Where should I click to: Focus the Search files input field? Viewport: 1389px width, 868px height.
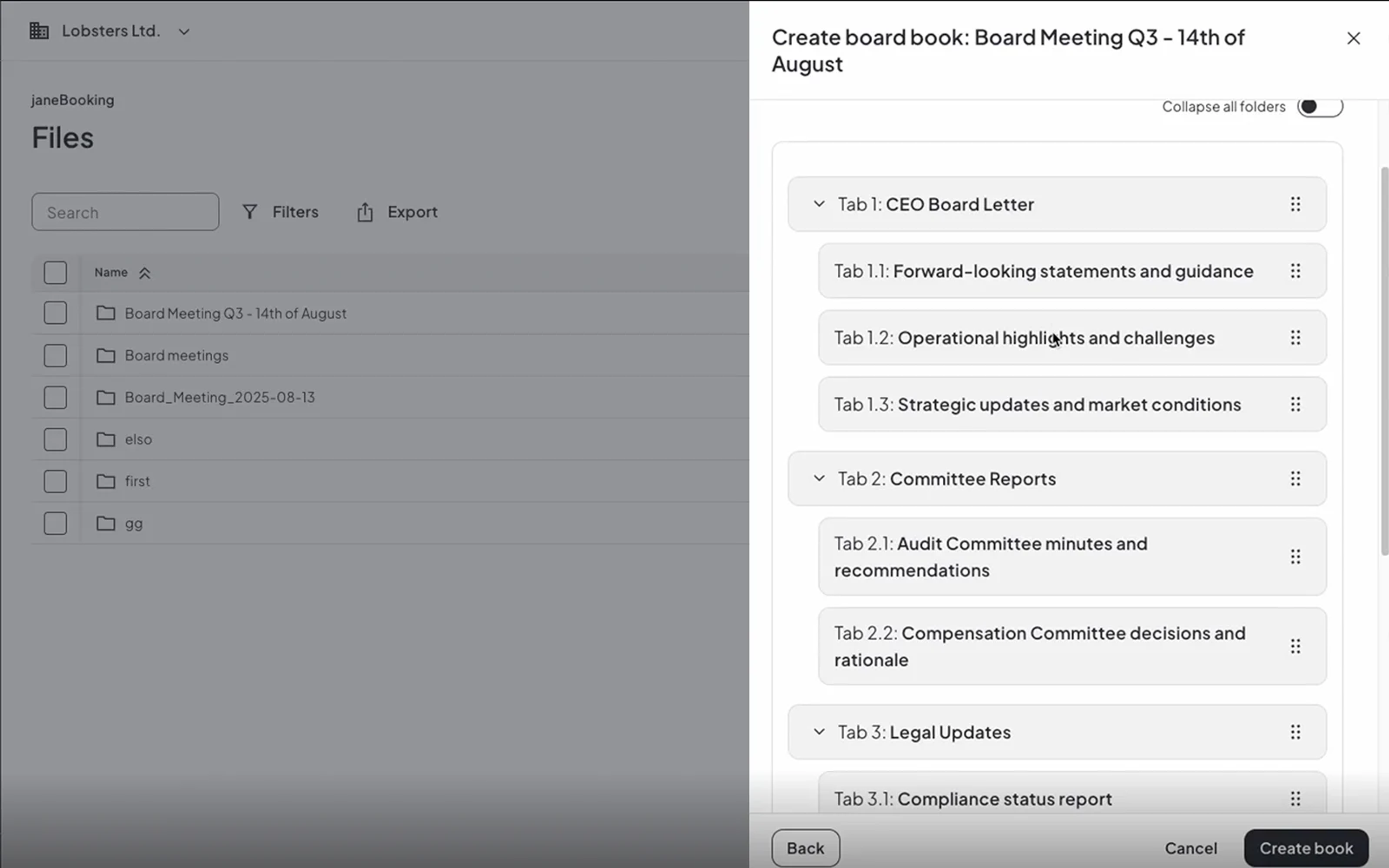[125, 212]
